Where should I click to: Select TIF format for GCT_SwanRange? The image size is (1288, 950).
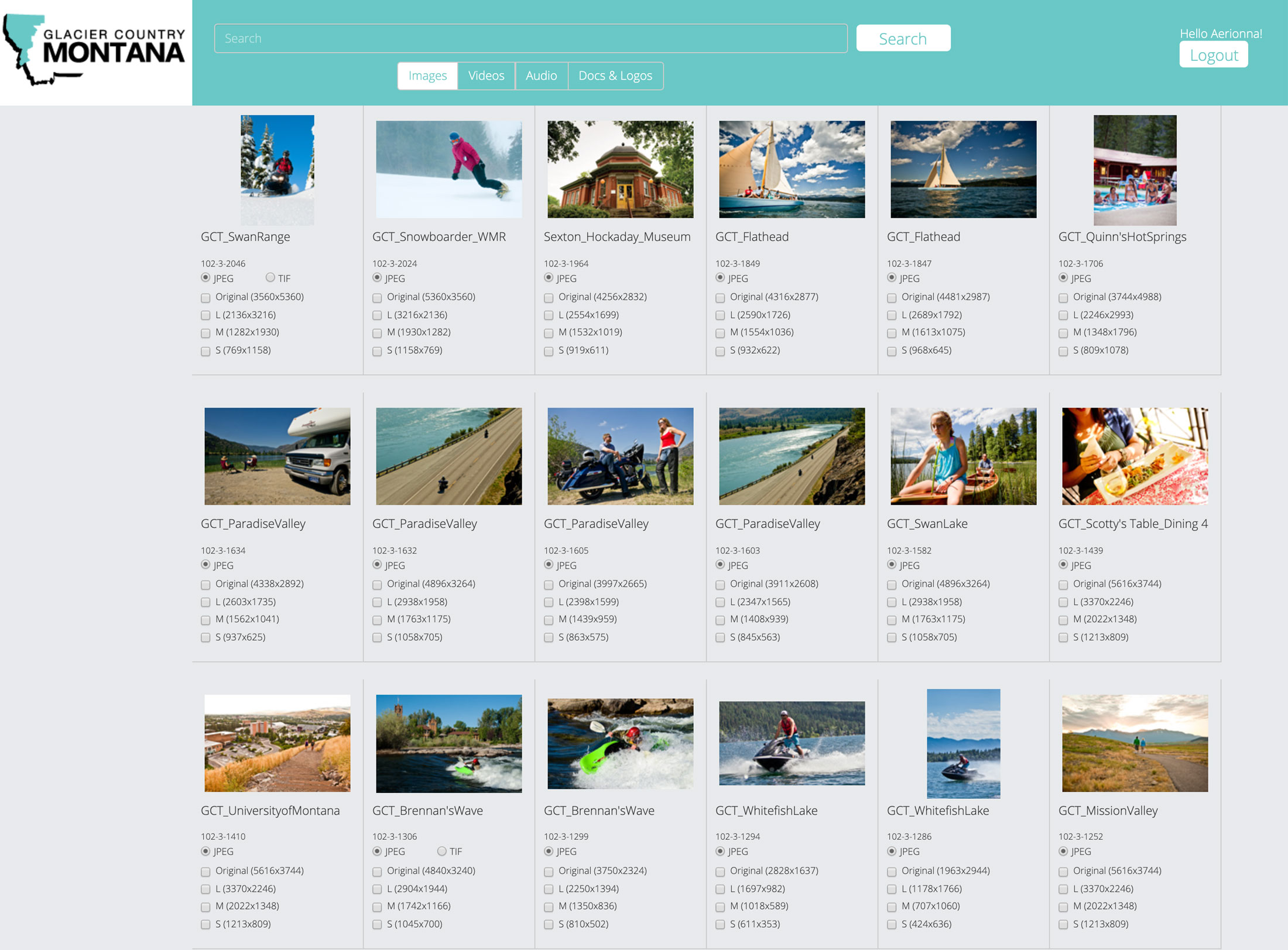pyautogui.click(x=270, y=278)
